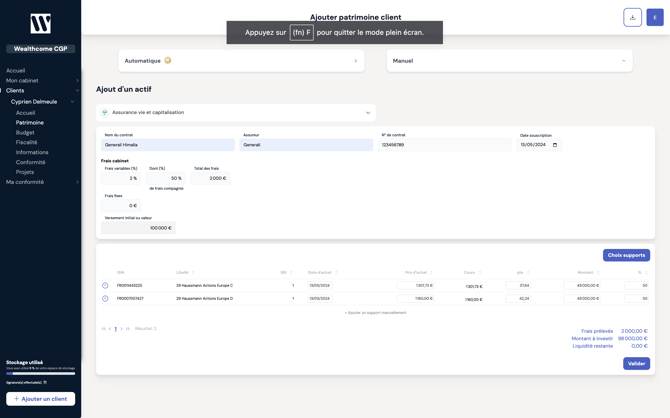Open Budget in the sidebar

(25, 132)
